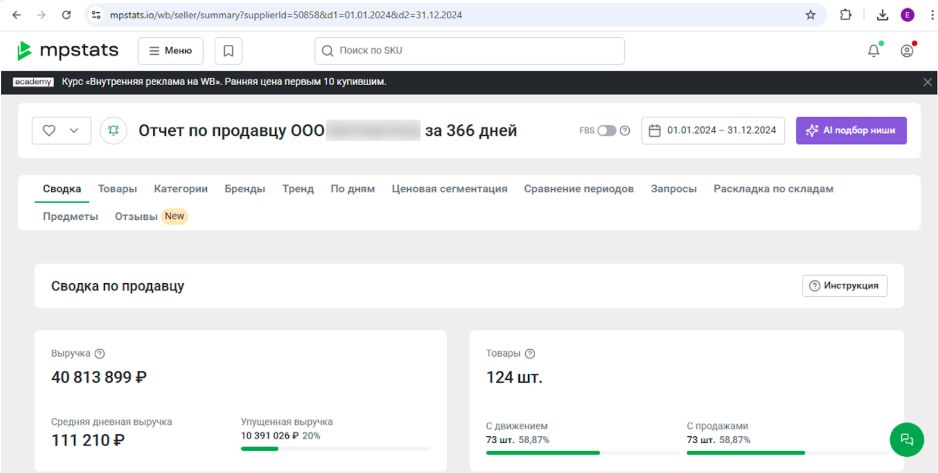The width and height of the screenshot is (938, 473).
Task: Click the help icon beside Выручка
Action: tap(100, 353)
